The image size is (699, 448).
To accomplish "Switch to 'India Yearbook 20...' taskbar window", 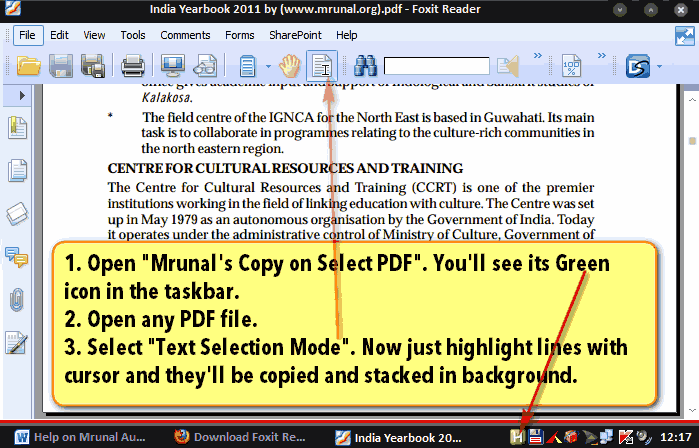I will pos(398,437).
